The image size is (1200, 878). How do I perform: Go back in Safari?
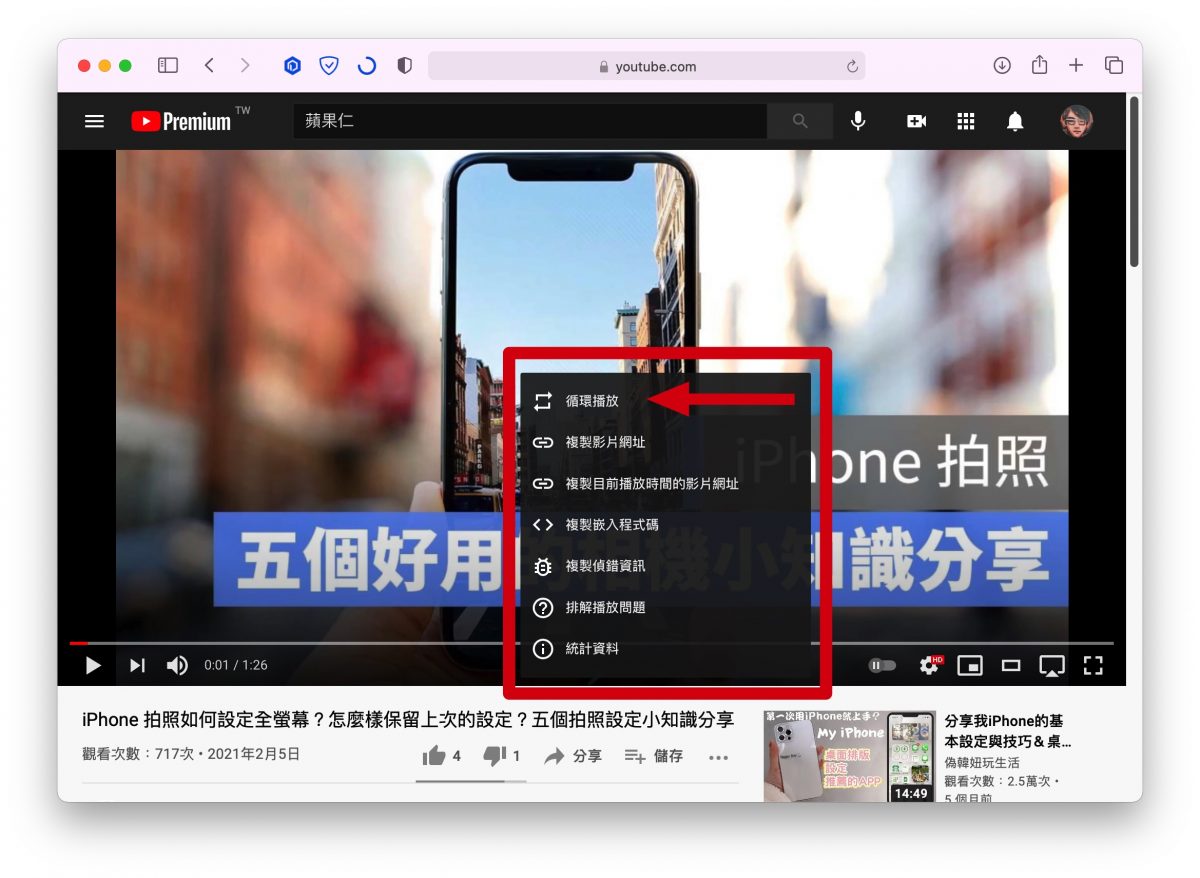(209, 65)
